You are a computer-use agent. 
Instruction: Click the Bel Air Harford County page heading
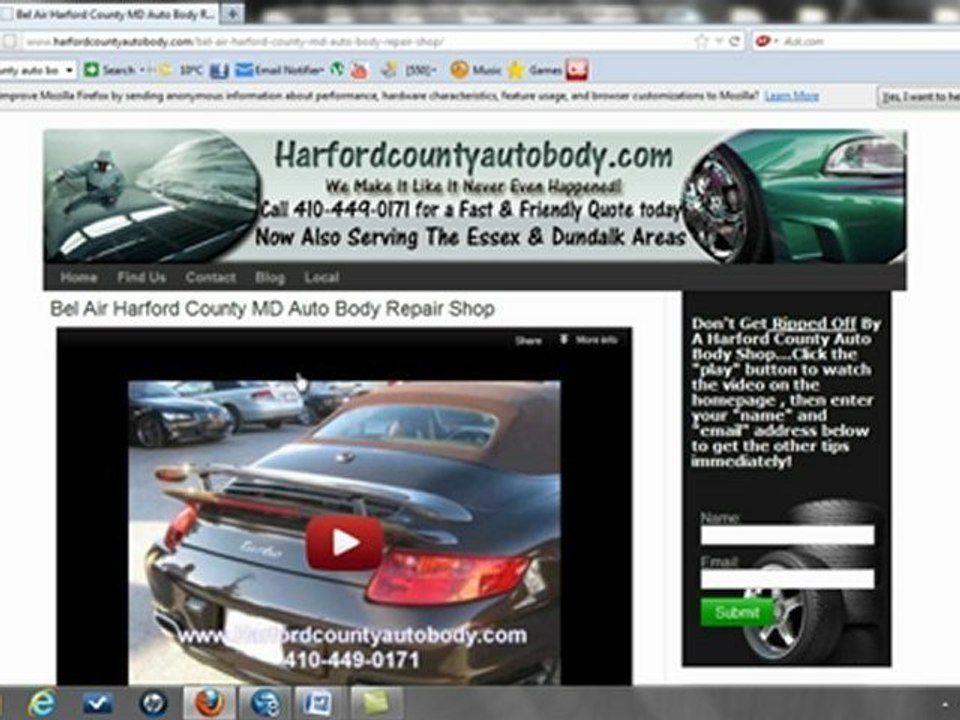[x=272, y=309]
